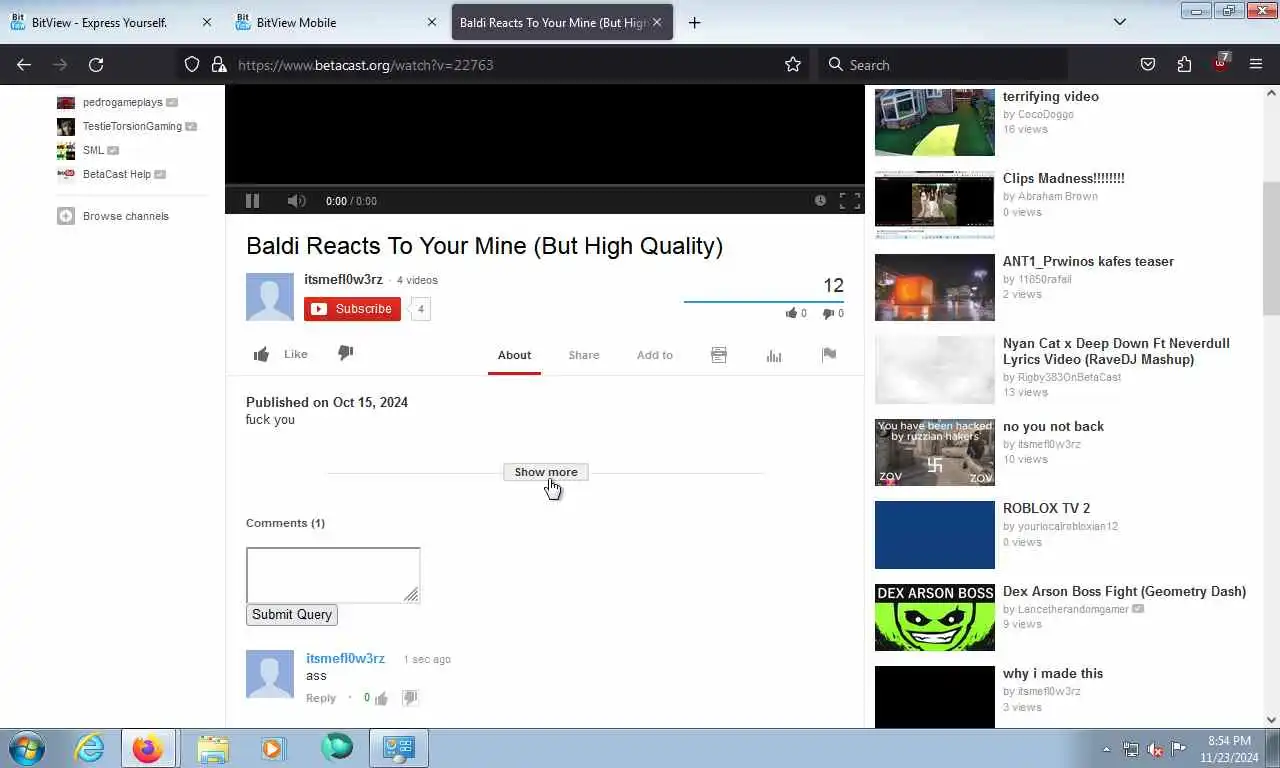Open Windows Explorer folder on taskbar

pos(213,748)
